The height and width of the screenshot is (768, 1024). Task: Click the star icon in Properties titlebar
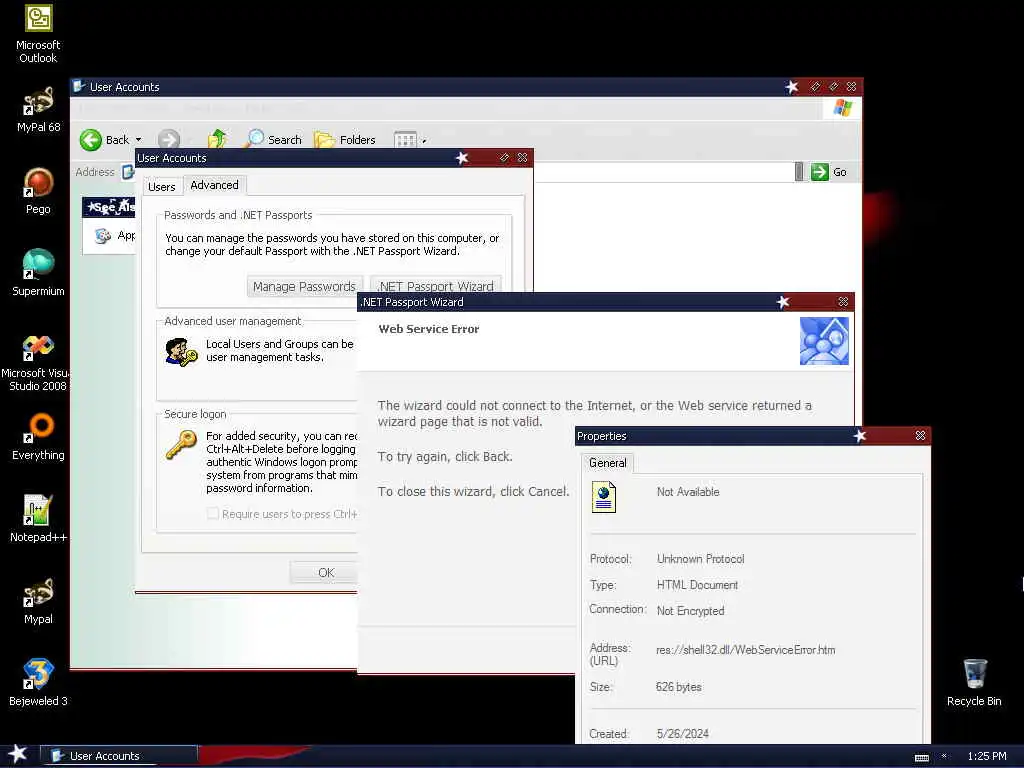[859, 436]
